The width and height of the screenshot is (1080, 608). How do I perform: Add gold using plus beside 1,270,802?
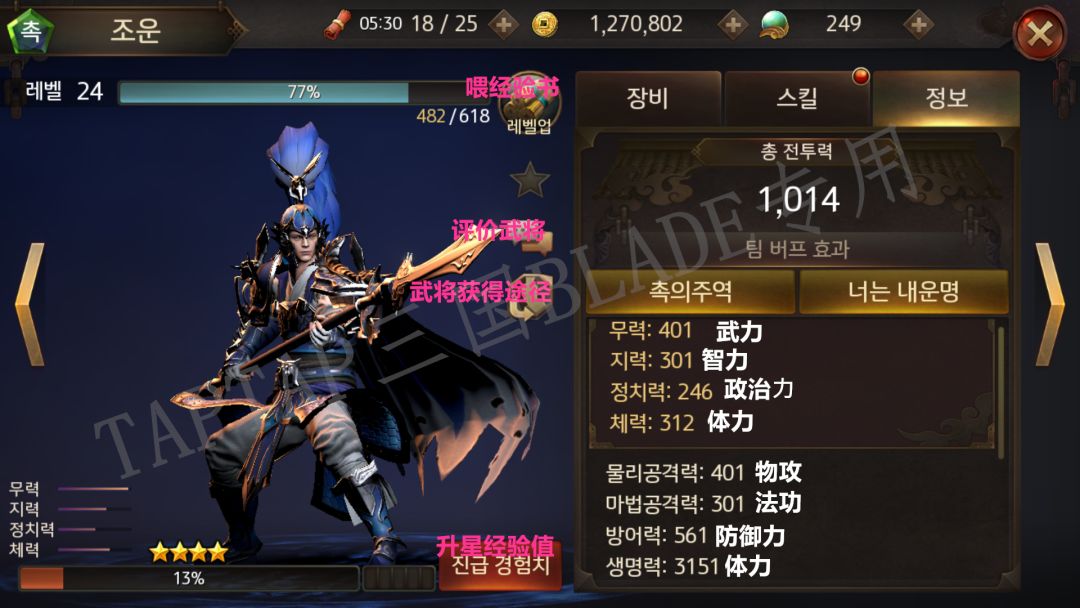click(732, 25)
